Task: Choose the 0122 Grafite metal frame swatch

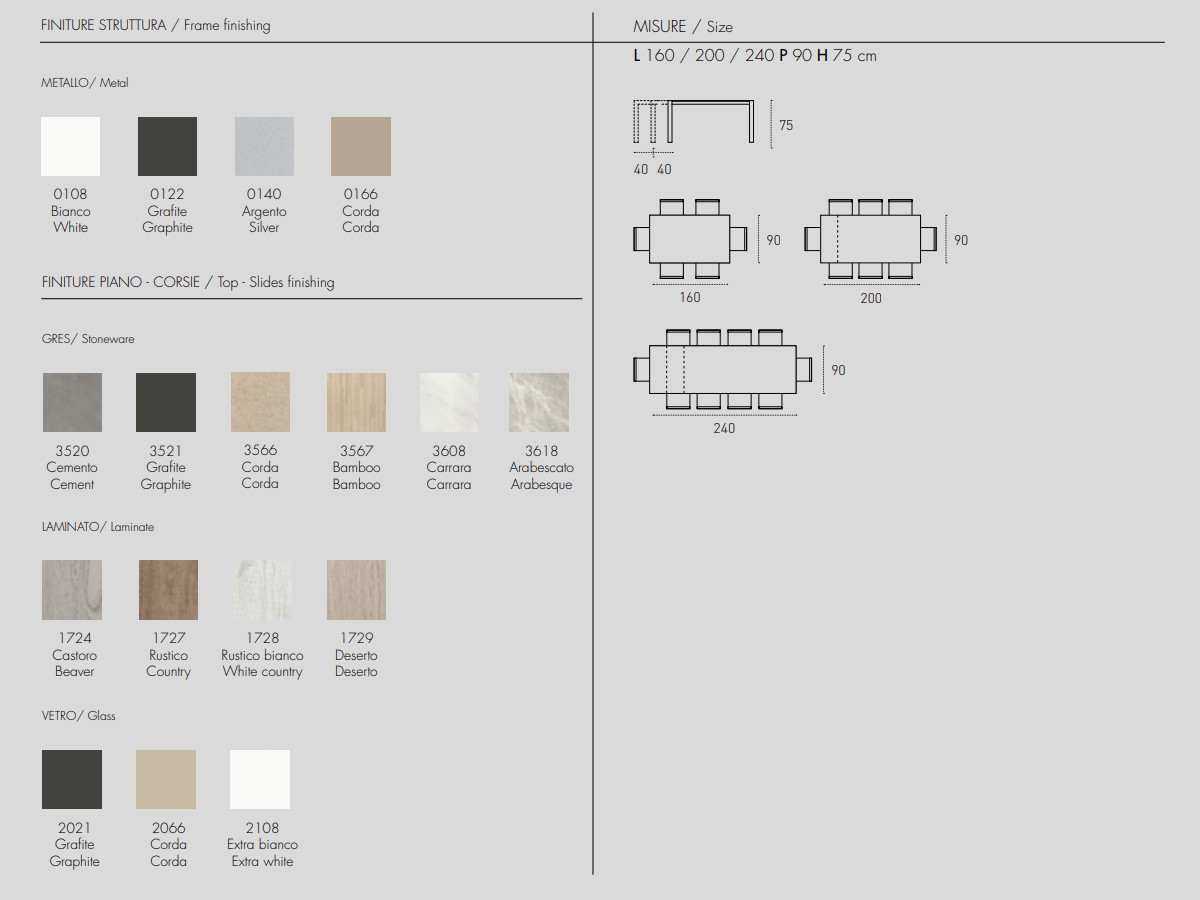Action: [x=167, y=147]
